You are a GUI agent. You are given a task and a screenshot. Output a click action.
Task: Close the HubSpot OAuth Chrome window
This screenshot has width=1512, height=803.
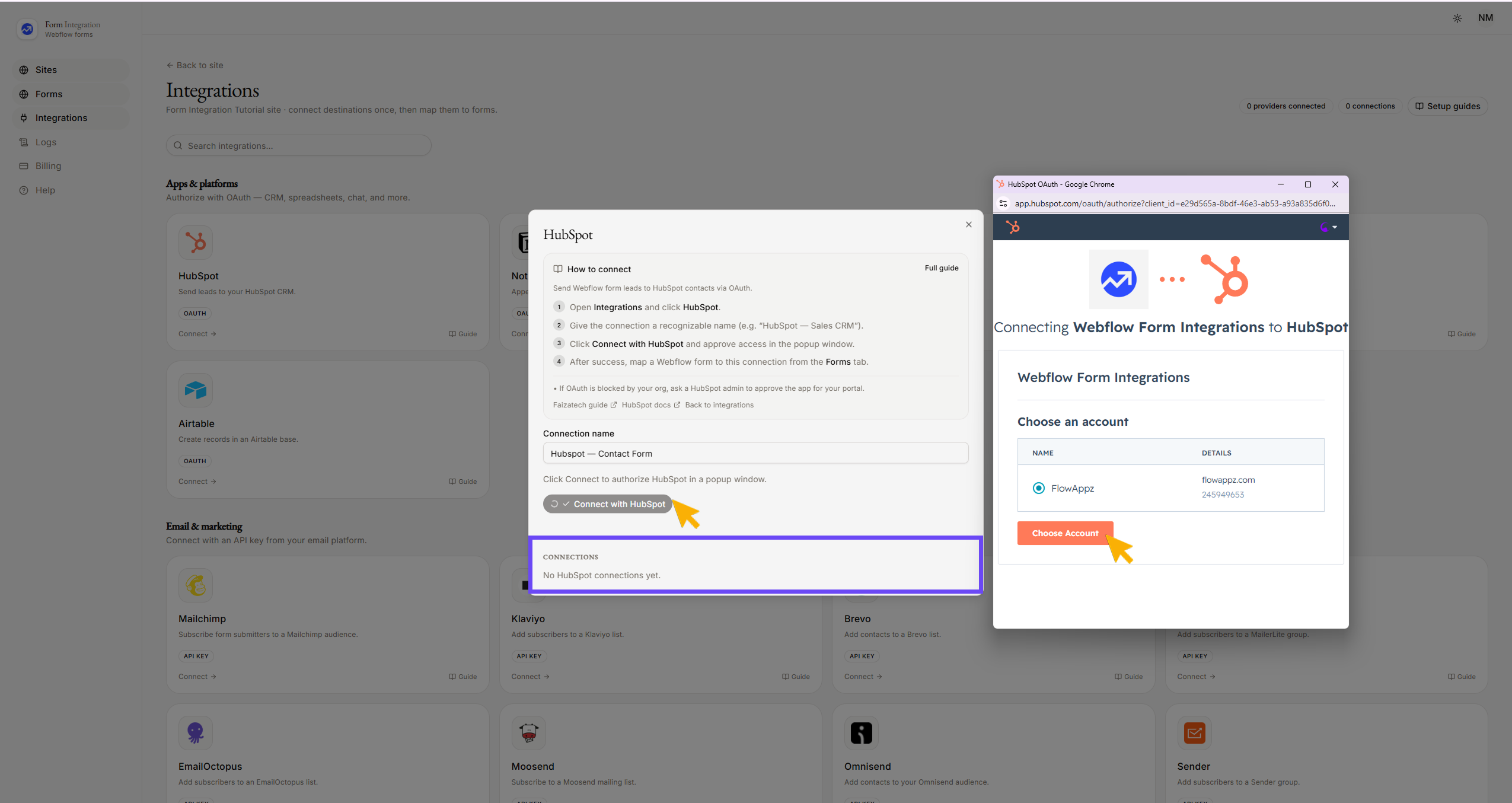(x=1335, y=184)
